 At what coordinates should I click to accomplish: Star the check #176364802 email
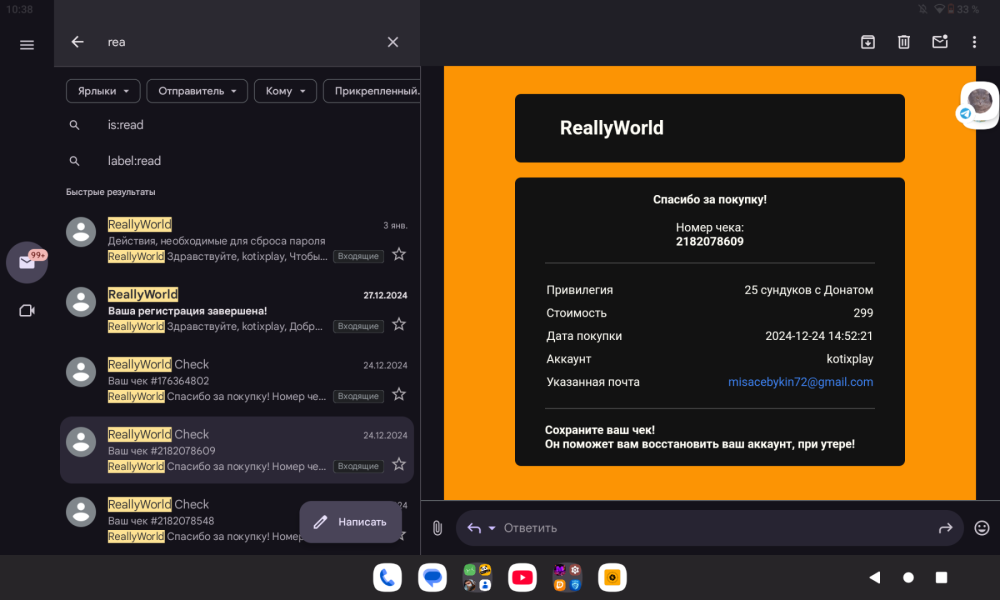point(399,395)
